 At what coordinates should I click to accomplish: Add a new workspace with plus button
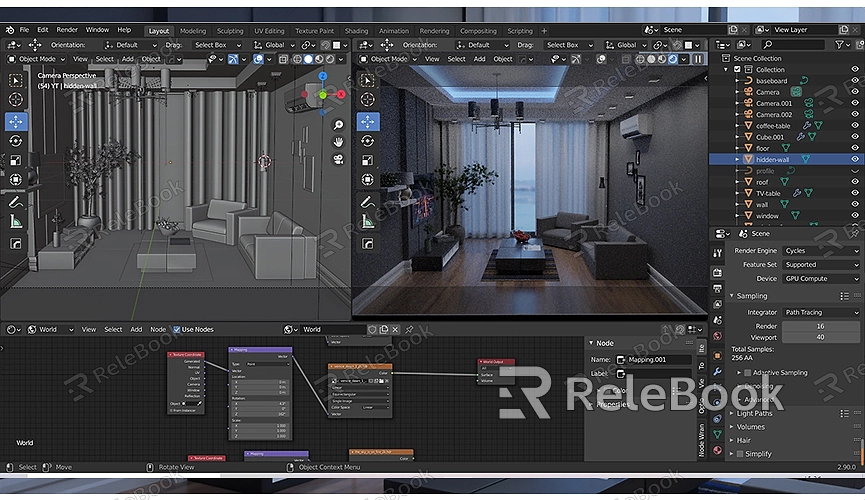tap(544, 31)
